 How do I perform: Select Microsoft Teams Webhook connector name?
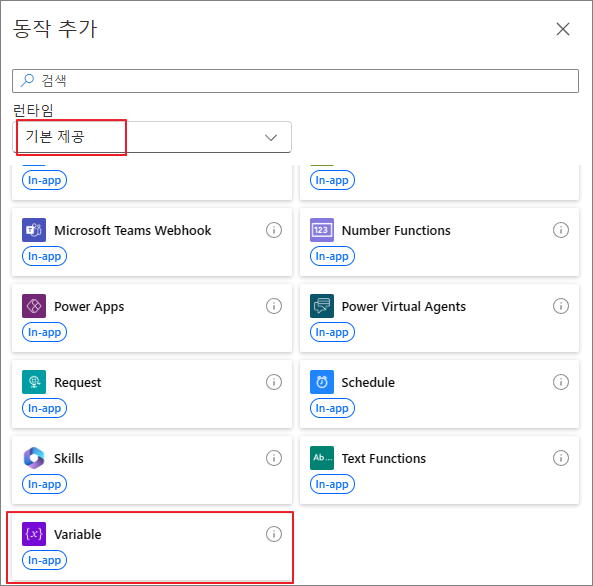[x=133, y=230]
